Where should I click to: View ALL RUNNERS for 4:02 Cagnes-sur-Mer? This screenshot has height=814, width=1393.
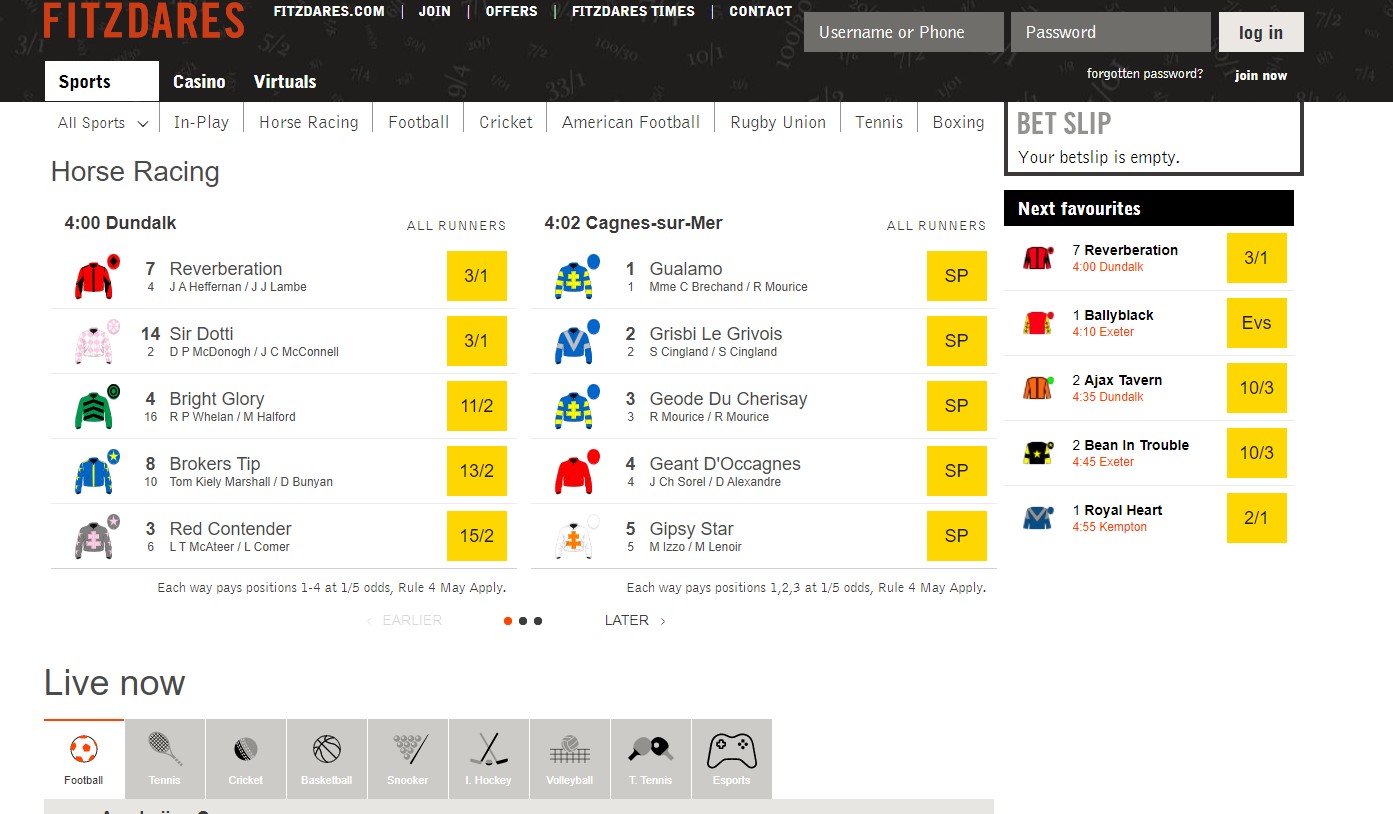(936, 225)
